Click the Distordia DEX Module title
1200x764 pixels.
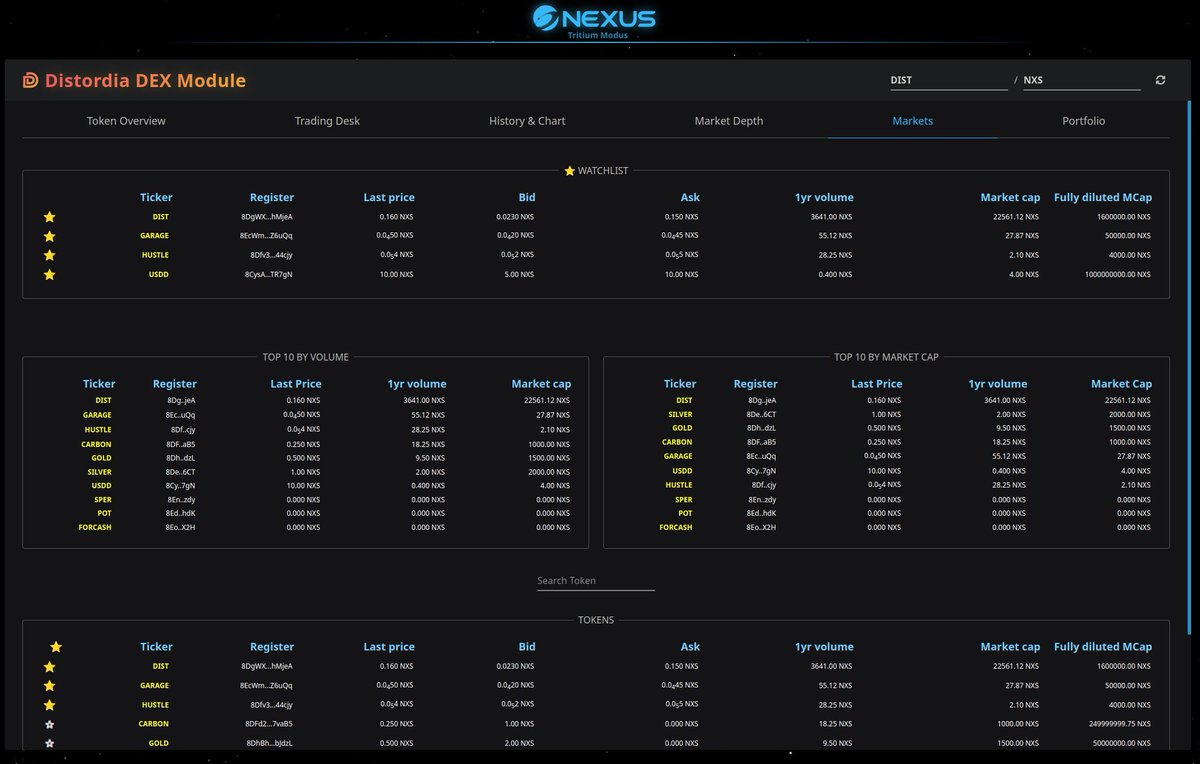pyautogui.click(x=145, y=81)
